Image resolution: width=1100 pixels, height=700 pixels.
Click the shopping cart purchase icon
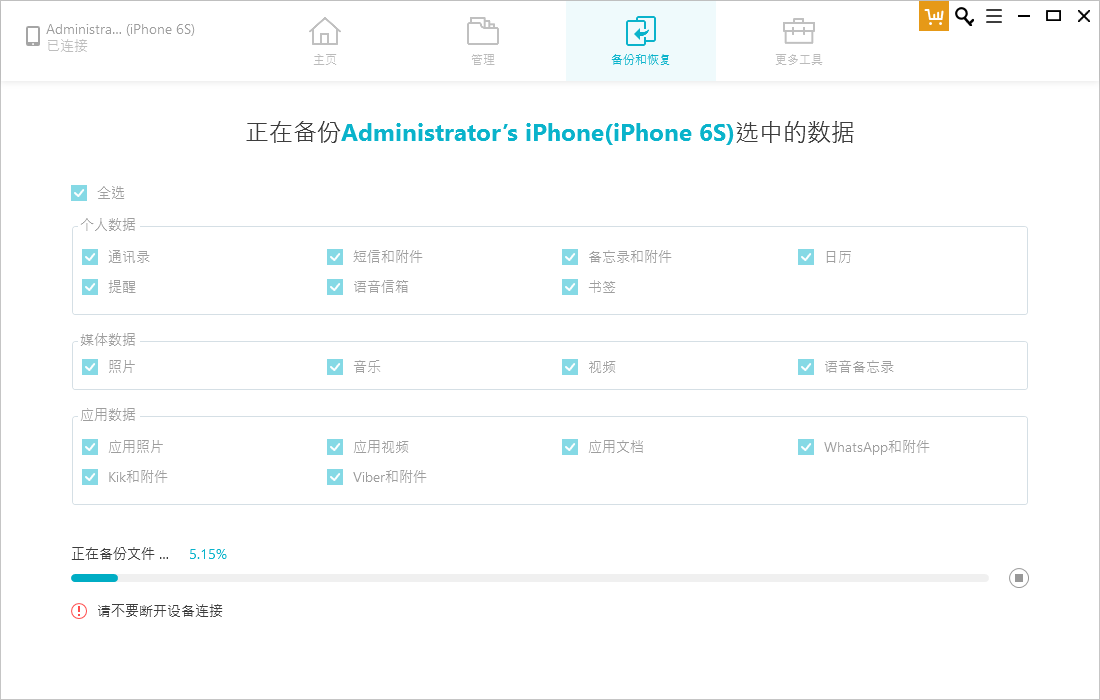tap(933, 16)
